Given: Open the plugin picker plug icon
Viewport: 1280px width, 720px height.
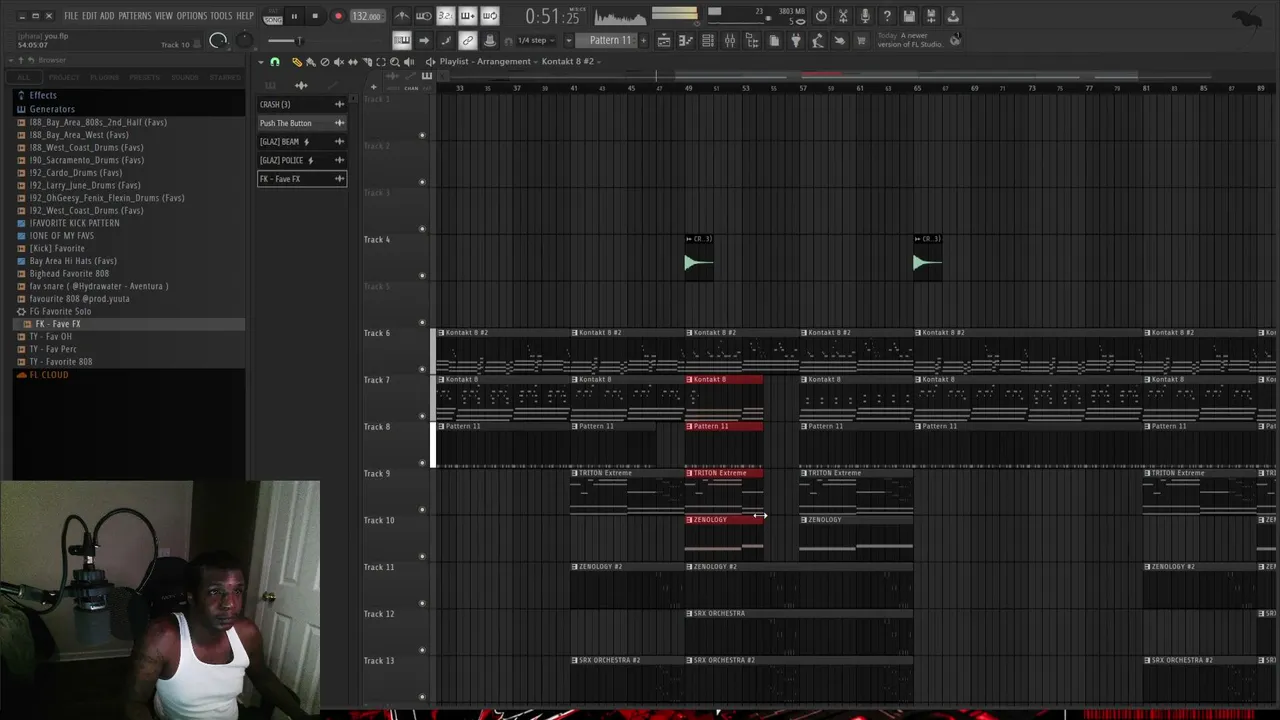Looking at the screenshot, I should pos(796,40).
